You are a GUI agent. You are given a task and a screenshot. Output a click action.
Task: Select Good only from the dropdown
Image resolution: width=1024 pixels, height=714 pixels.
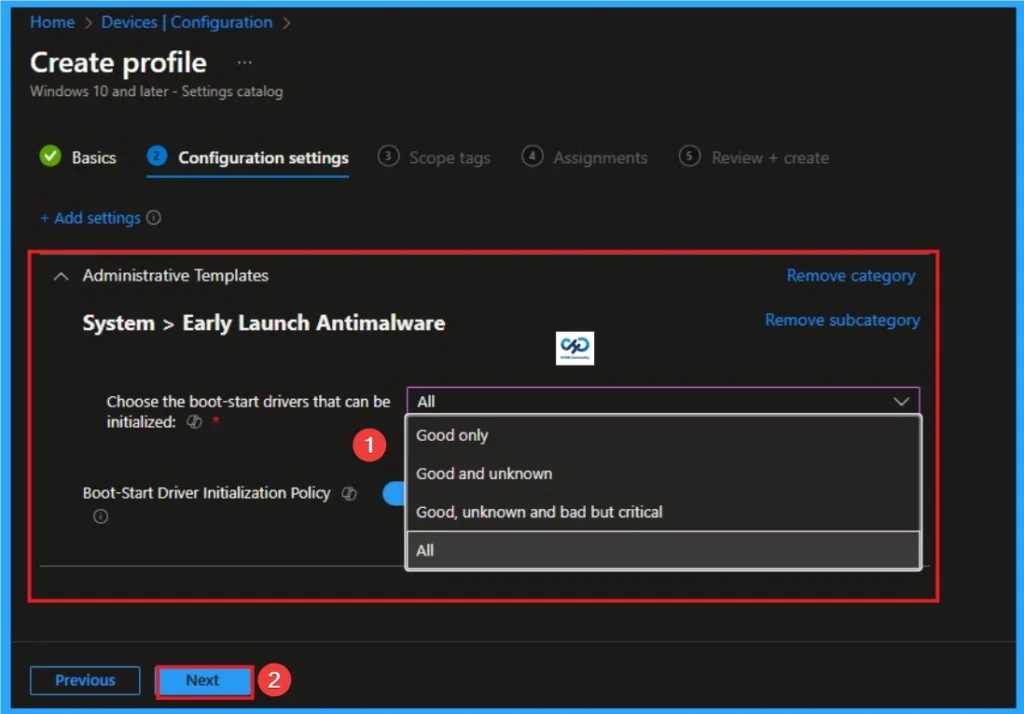point(452,435)
